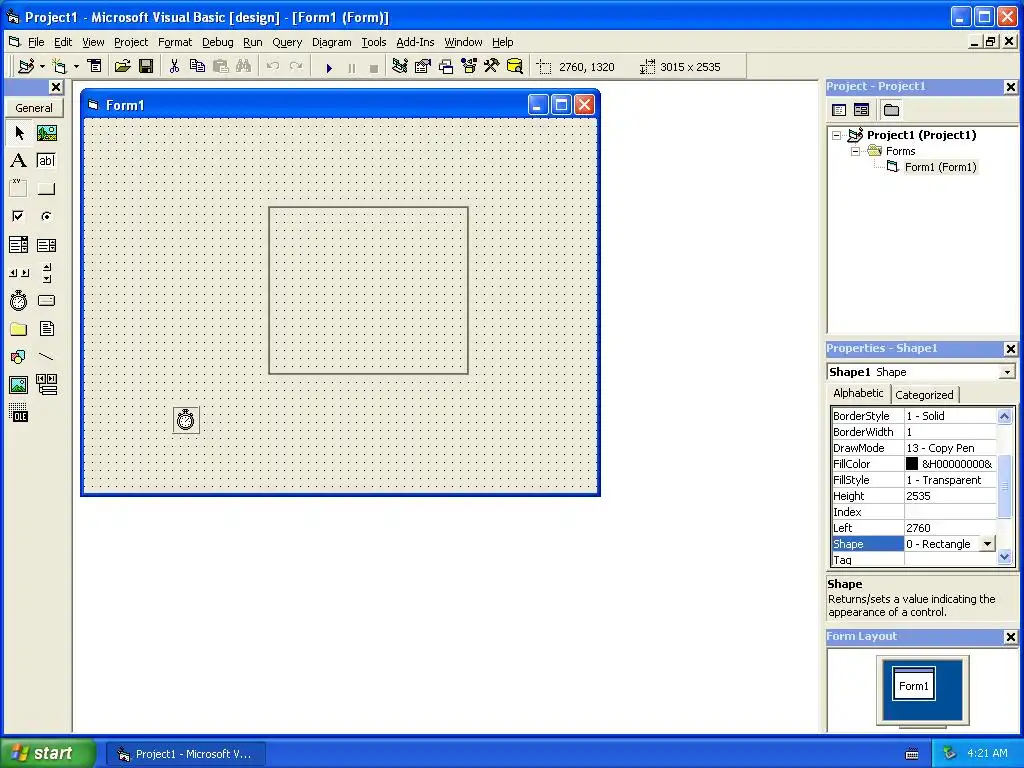This screenshot has width=1024, height=768.
Task: Click the Find binoculars icon
Action: coord(244,66)
